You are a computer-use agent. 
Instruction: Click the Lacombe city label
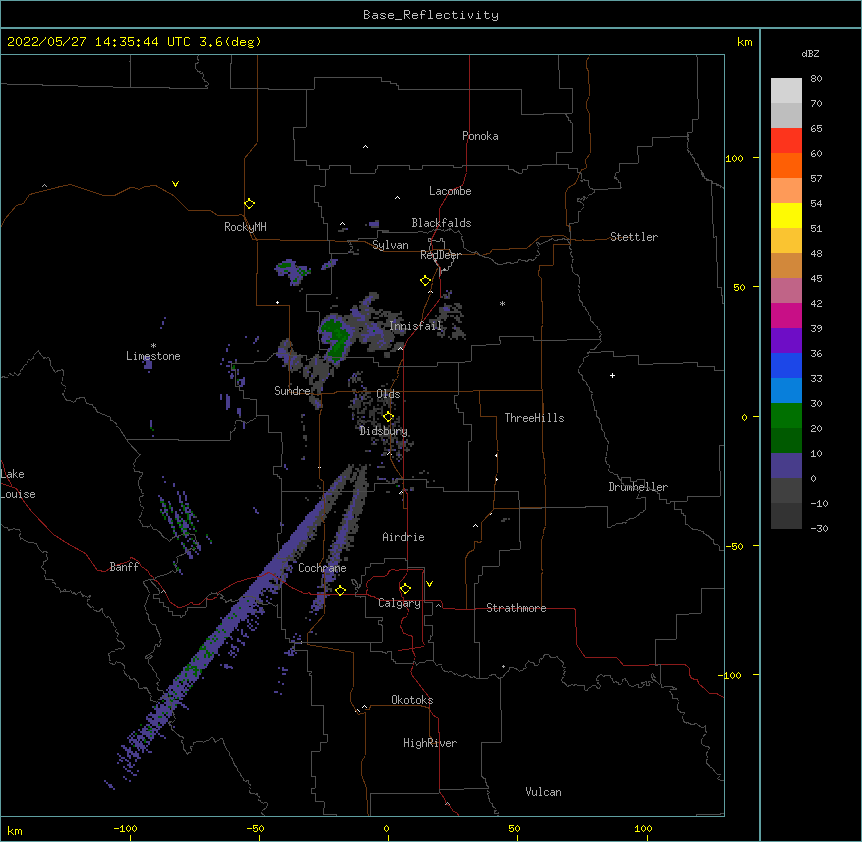[450, 191]
